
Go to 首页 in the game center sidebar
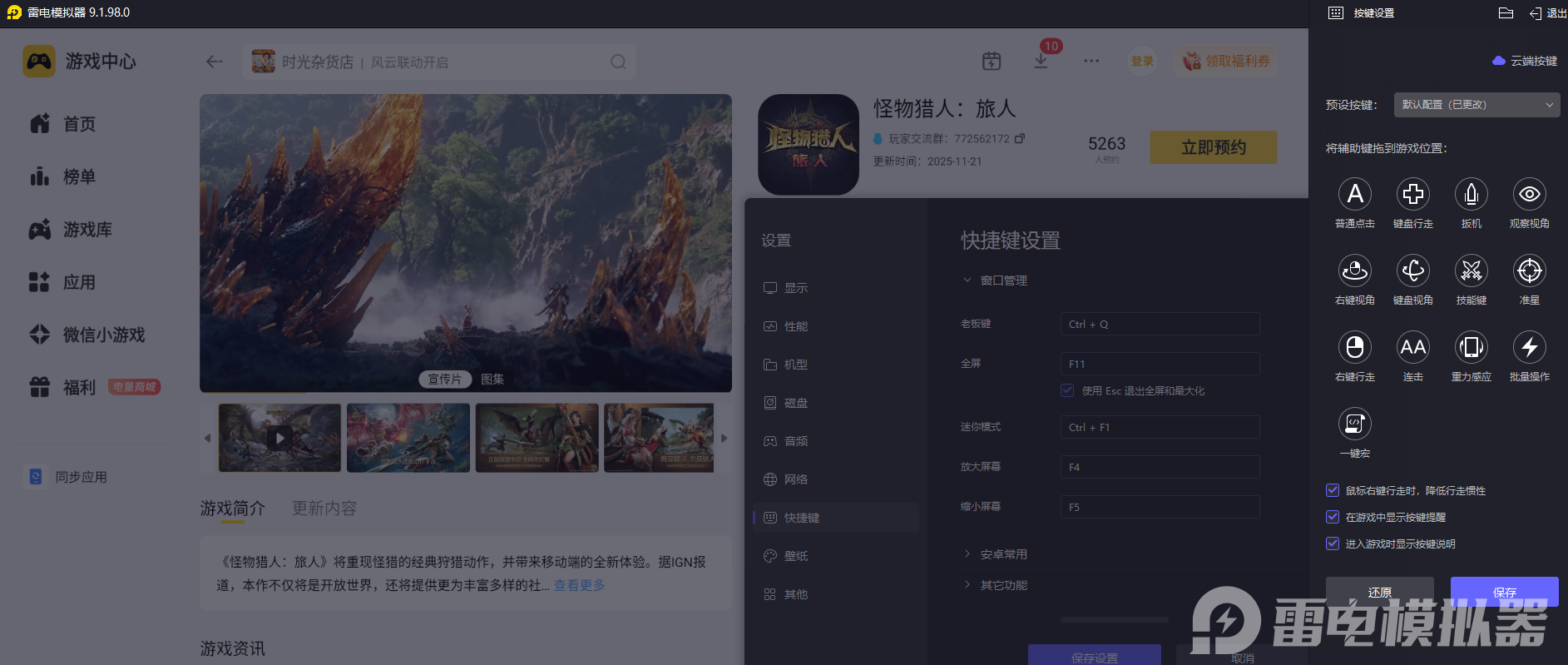tap(63, 124)
